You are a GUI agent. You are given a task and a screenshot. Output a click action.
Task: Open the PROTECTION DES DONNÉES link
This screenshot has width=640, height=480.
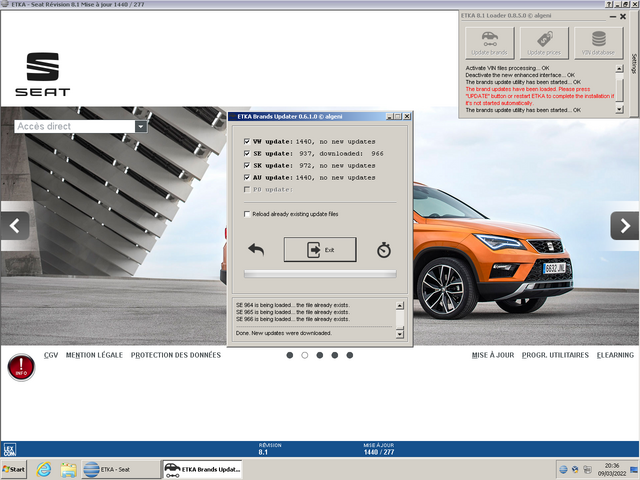[176, 355]
